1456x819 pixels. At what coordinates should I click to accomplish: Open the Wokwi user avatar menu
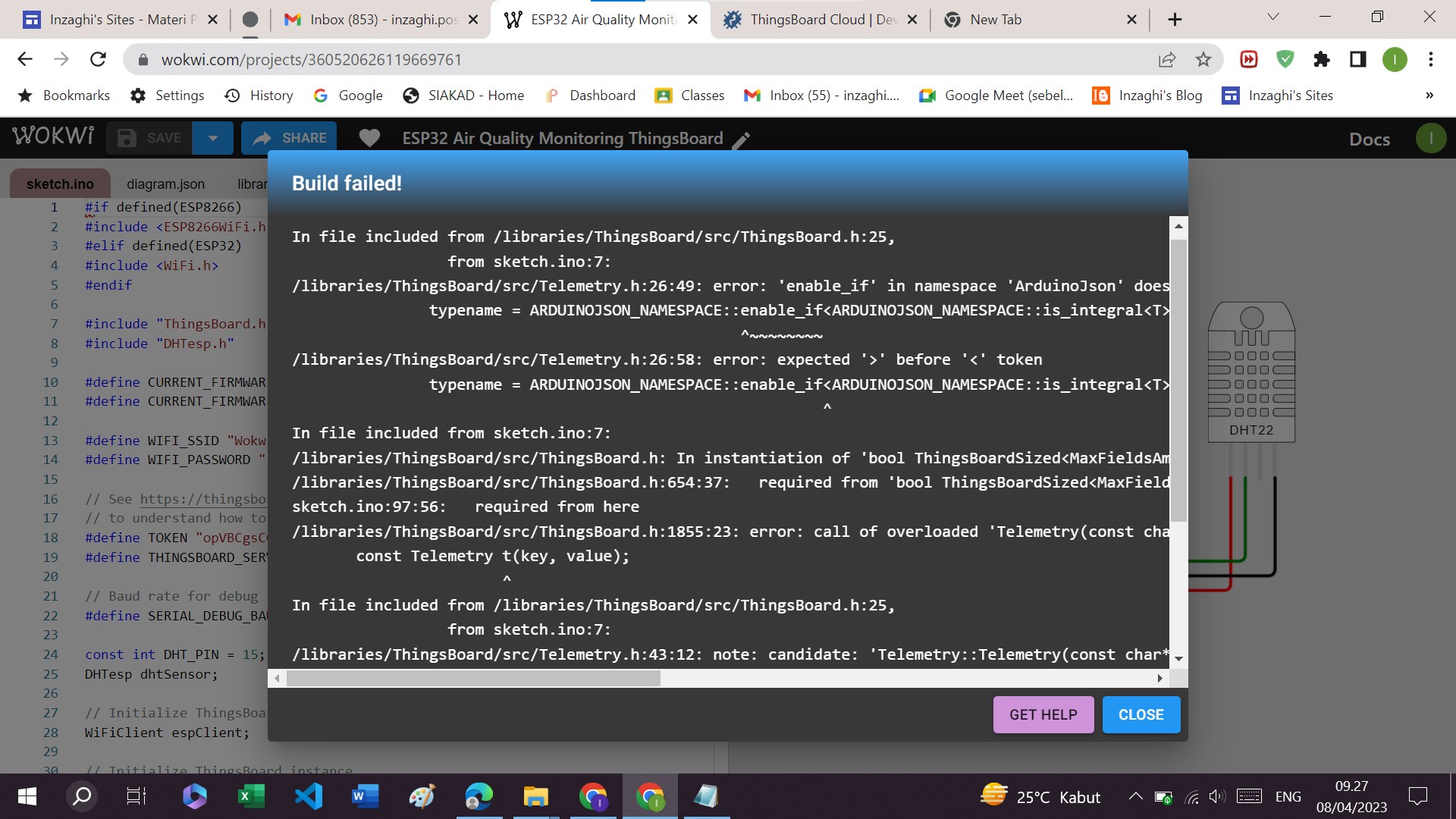[x=1431, y=138]
